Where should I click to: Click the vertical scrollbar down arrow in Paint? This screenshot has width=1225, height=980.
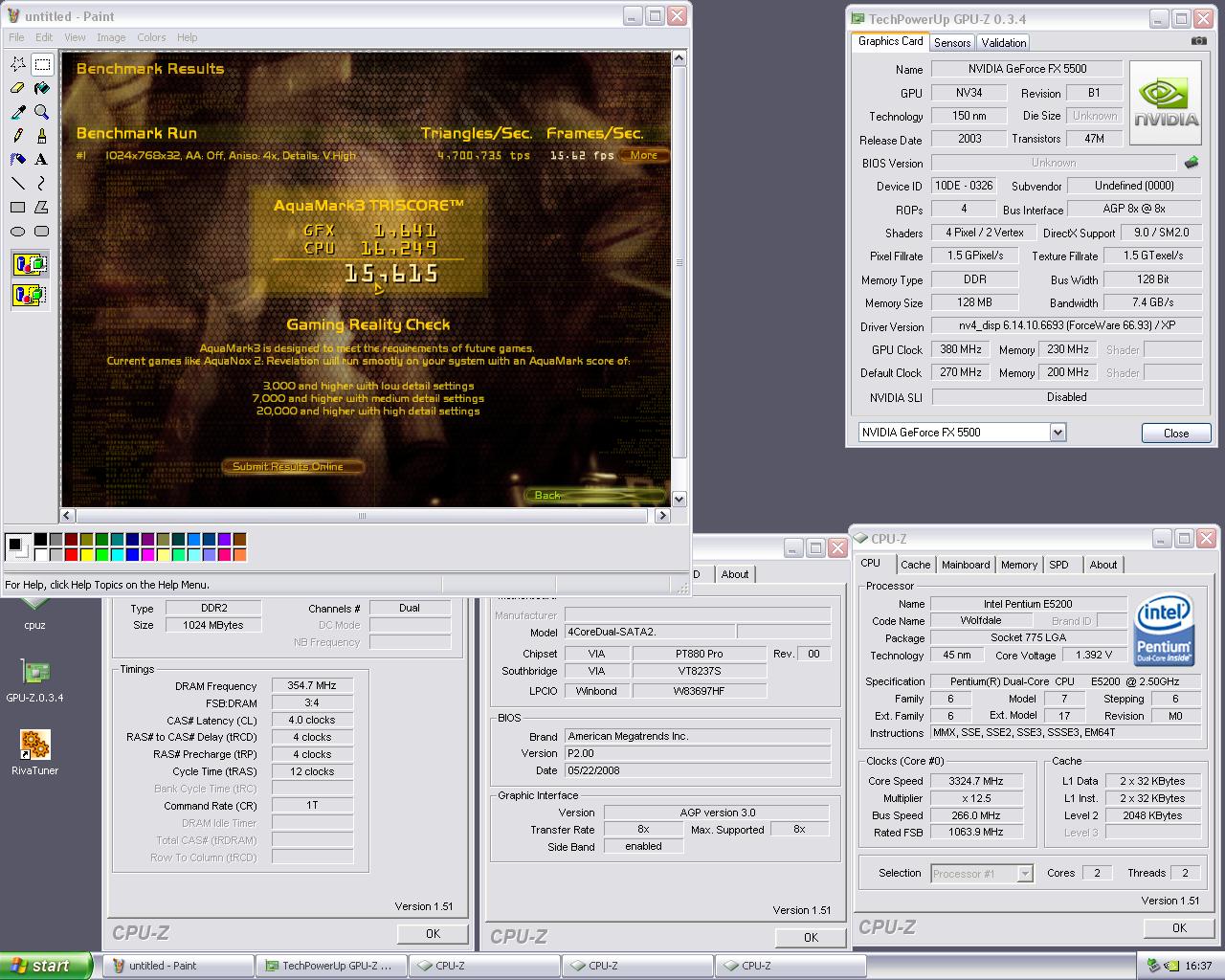tap(679, 499)
